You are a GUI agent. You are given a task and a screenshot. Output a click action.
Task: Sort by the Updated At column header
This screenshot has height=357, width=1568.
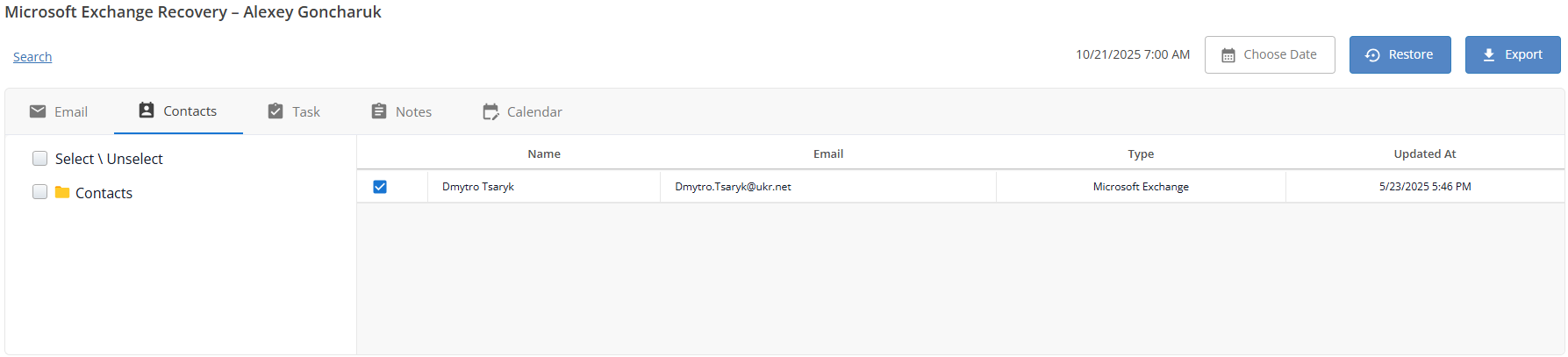tap(1424, 154)
